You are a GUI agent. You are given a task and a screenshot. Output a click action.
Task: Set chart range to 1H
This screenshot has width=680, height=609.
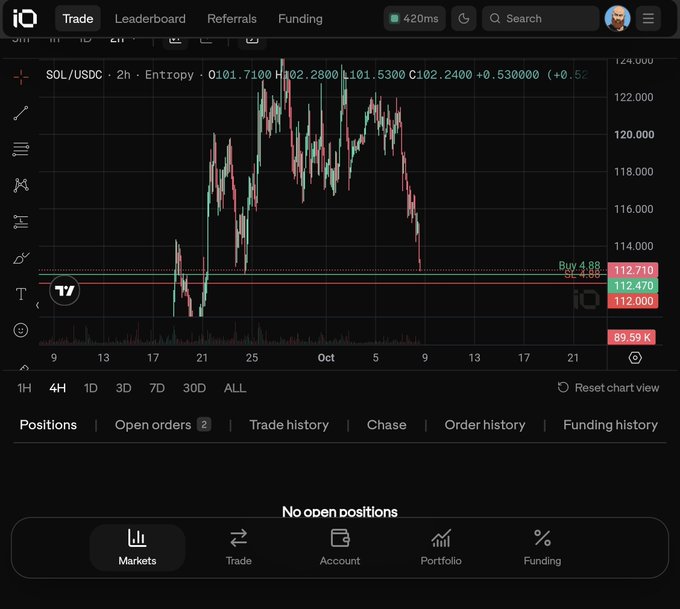point(24,388)
